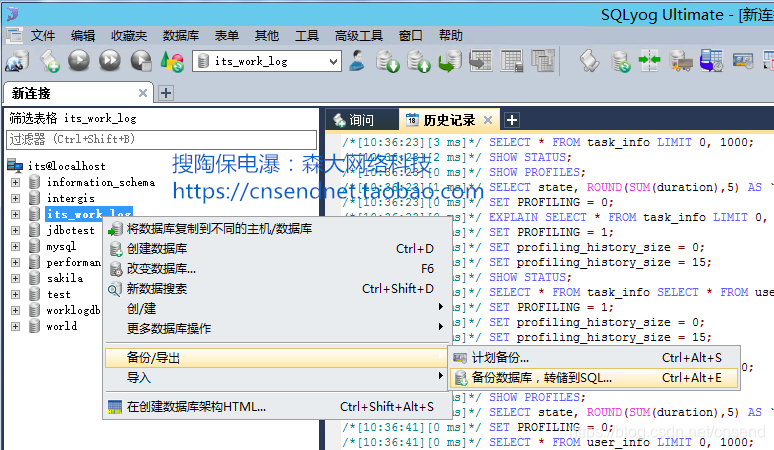The width and height of the screenshot is (774, 450).
Task: Click the new connection toolbar icon
Action: pyautogui.click(x=17, y=61)
